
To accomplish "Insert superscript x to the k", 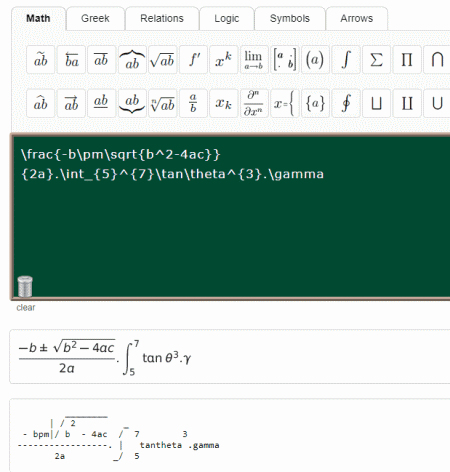I will (224, 60).
